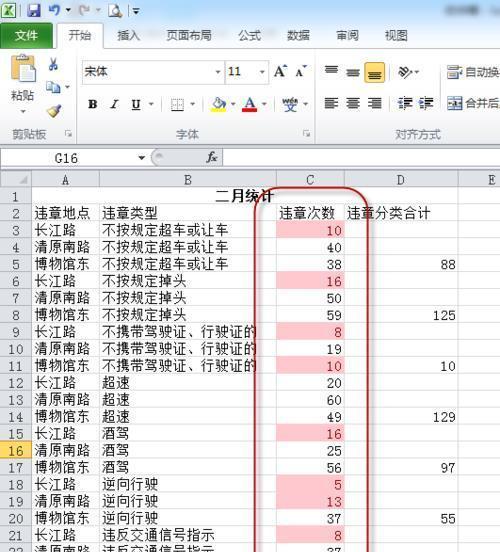Click the Increase Indent icon

point(426,104)
